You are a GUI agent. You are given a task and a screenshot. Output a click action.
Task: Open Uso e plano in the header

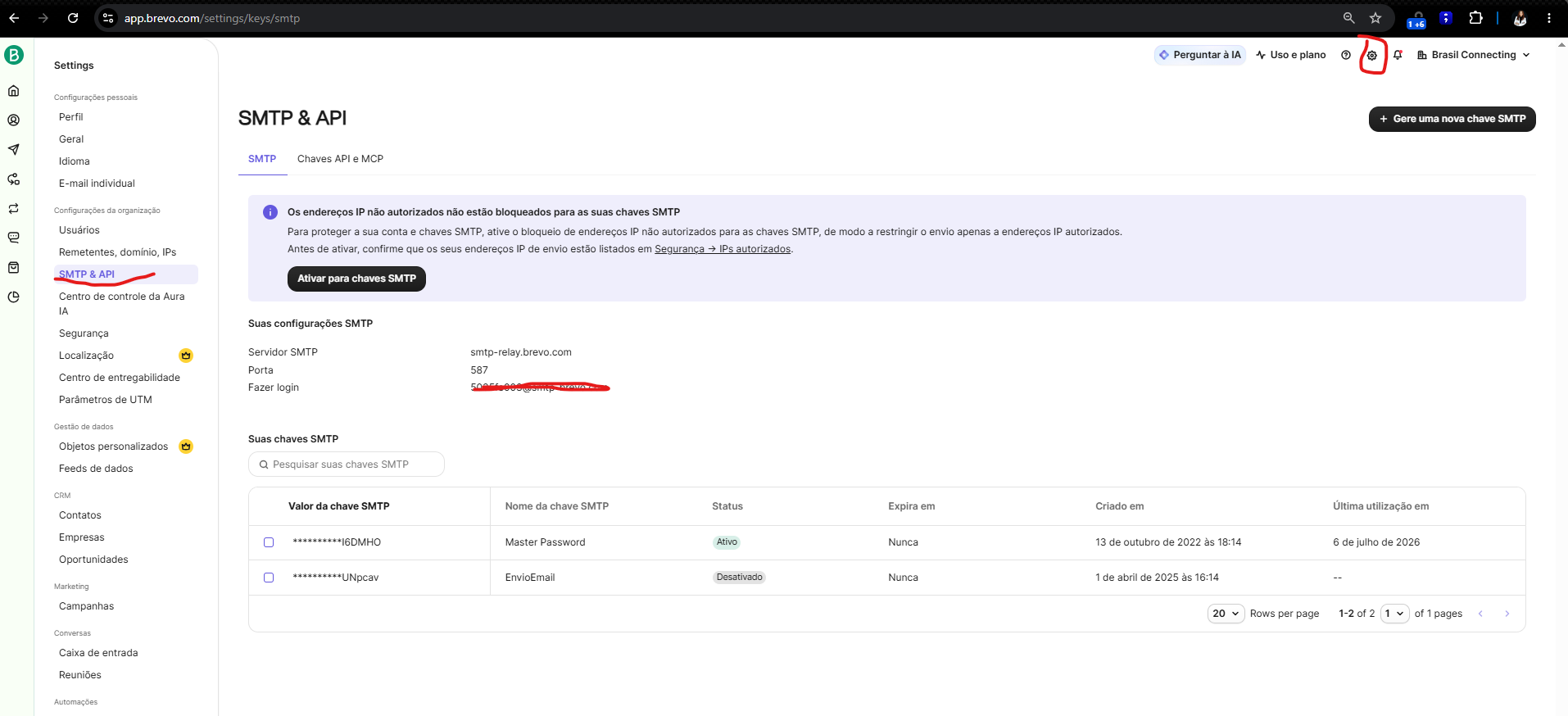(1291, 55)
